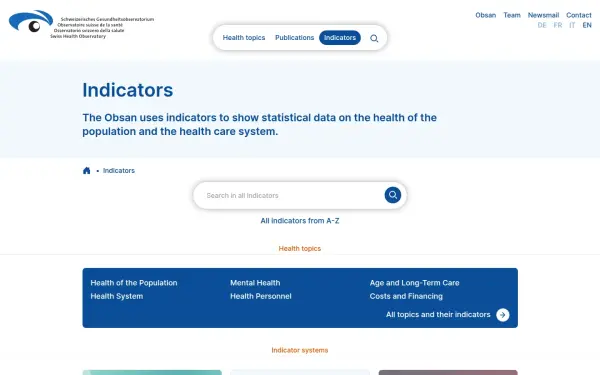Screen dimensions: 600x375
Task: Open the Newsmail link
Action: (x=543, y=15)
